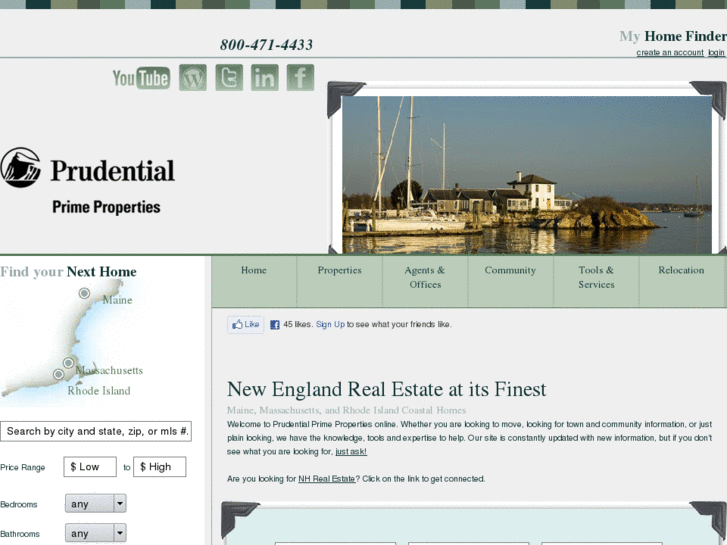Click the Prime Properties logo text

pyautogui.click(x=106, y=207)
